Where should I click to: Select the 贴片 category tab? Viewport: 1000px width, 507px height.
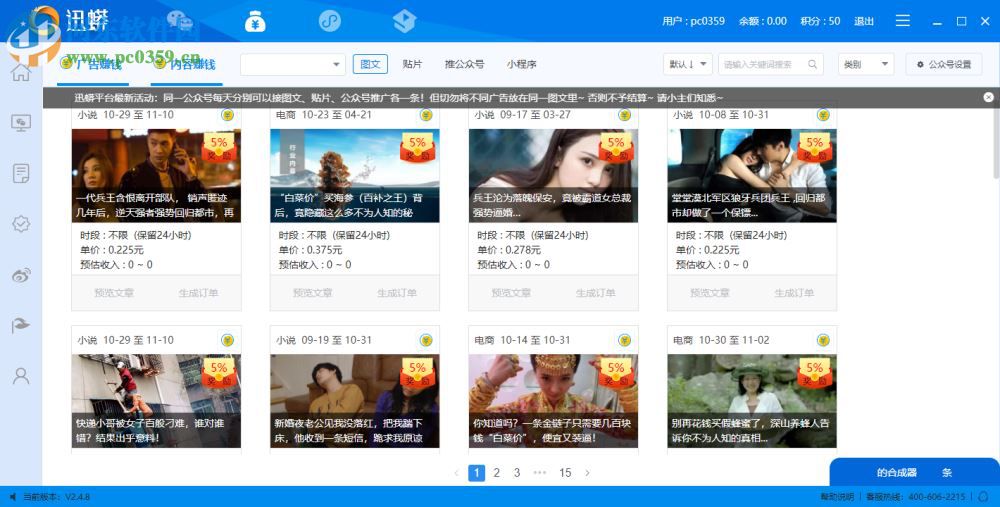(413, 64)
